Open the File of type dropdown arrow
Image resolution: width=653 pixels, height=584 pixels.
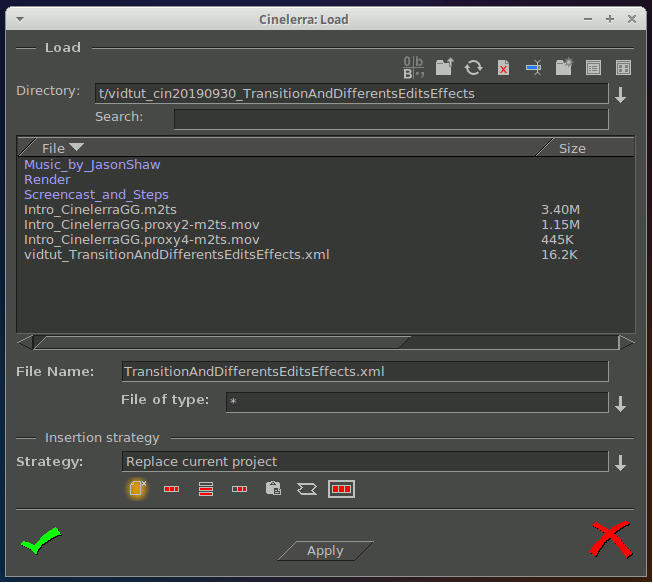pos(621,403)
